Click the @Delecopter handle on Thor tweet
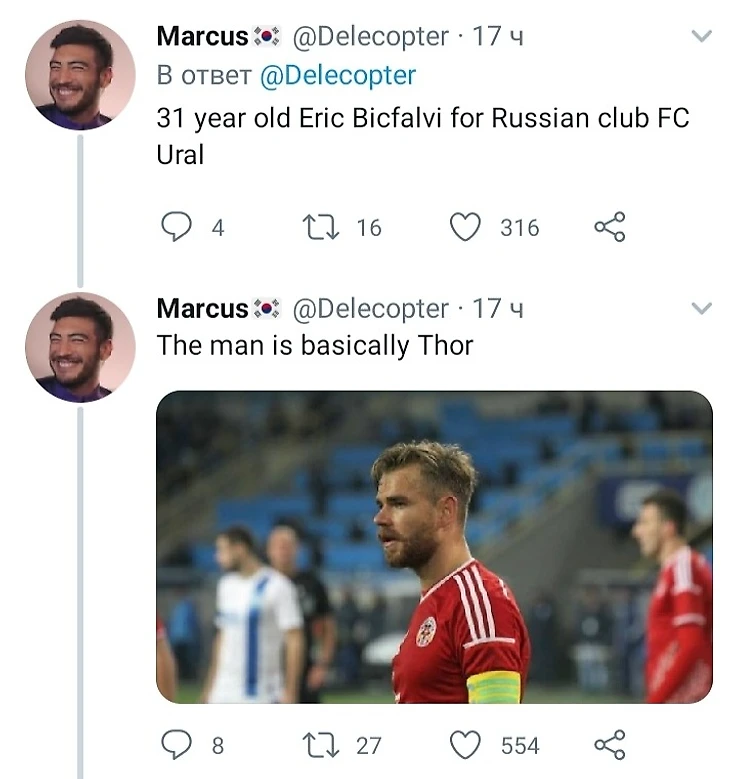730x779 pixels. click(x=369, y=308)
